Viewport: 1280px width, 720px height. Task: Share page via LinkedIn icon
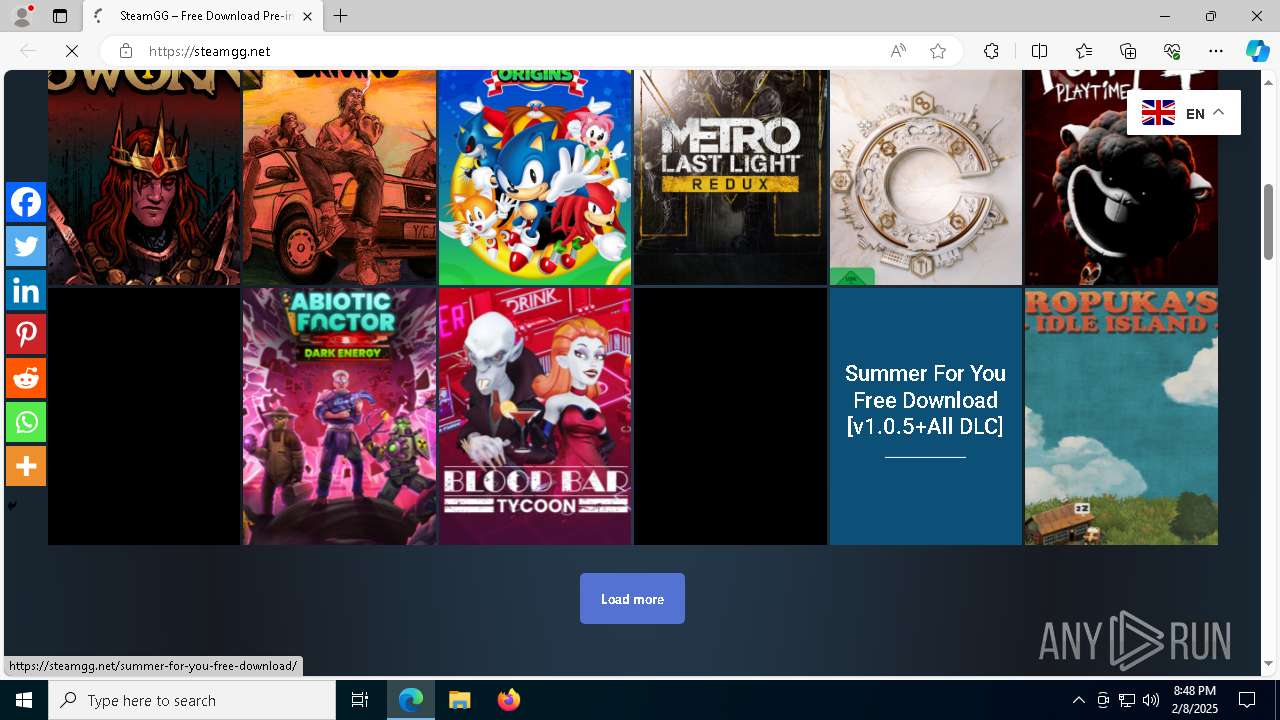point(26,290)
